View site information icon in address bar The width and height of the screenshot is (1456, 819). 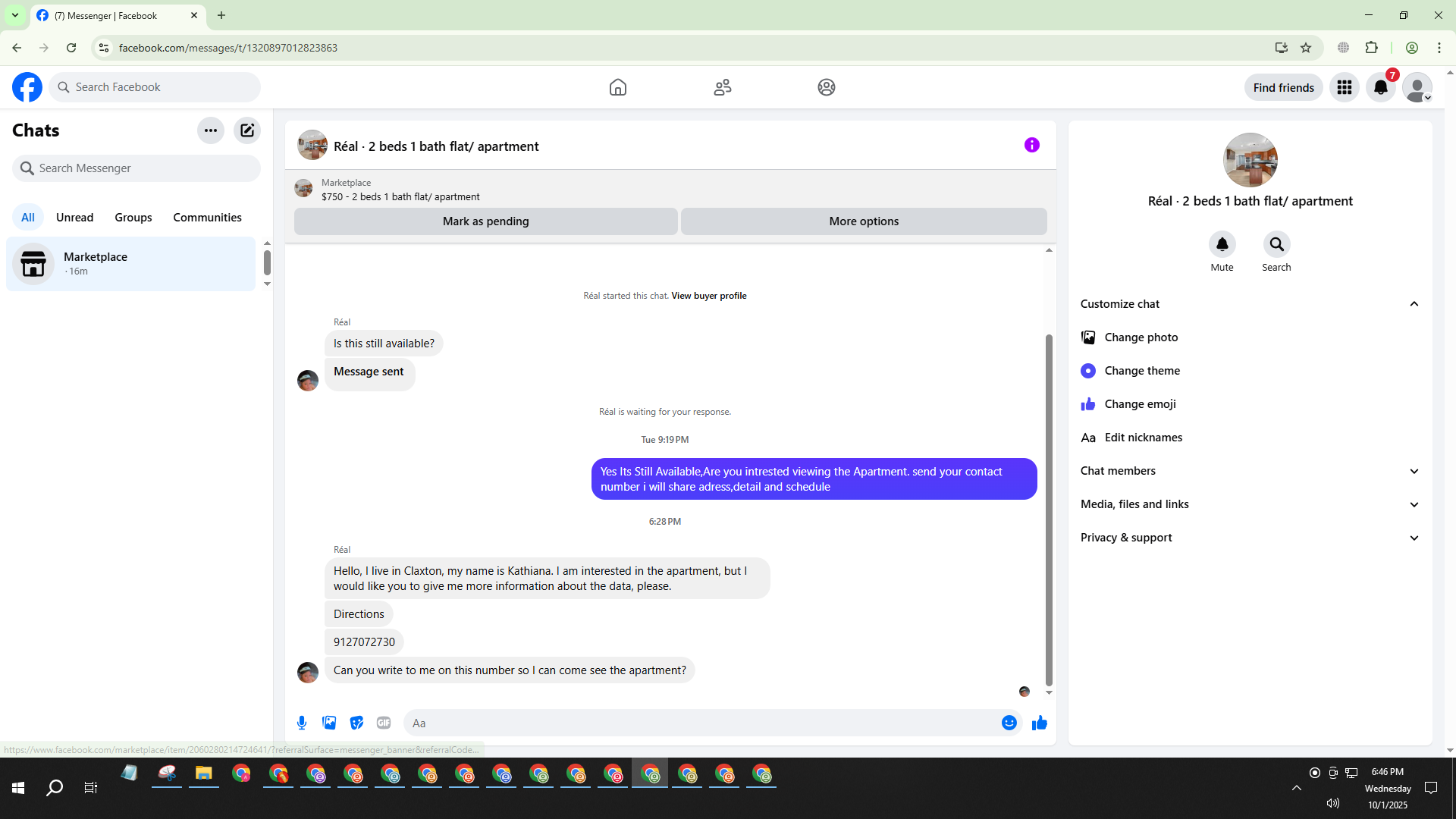(104, 48)
